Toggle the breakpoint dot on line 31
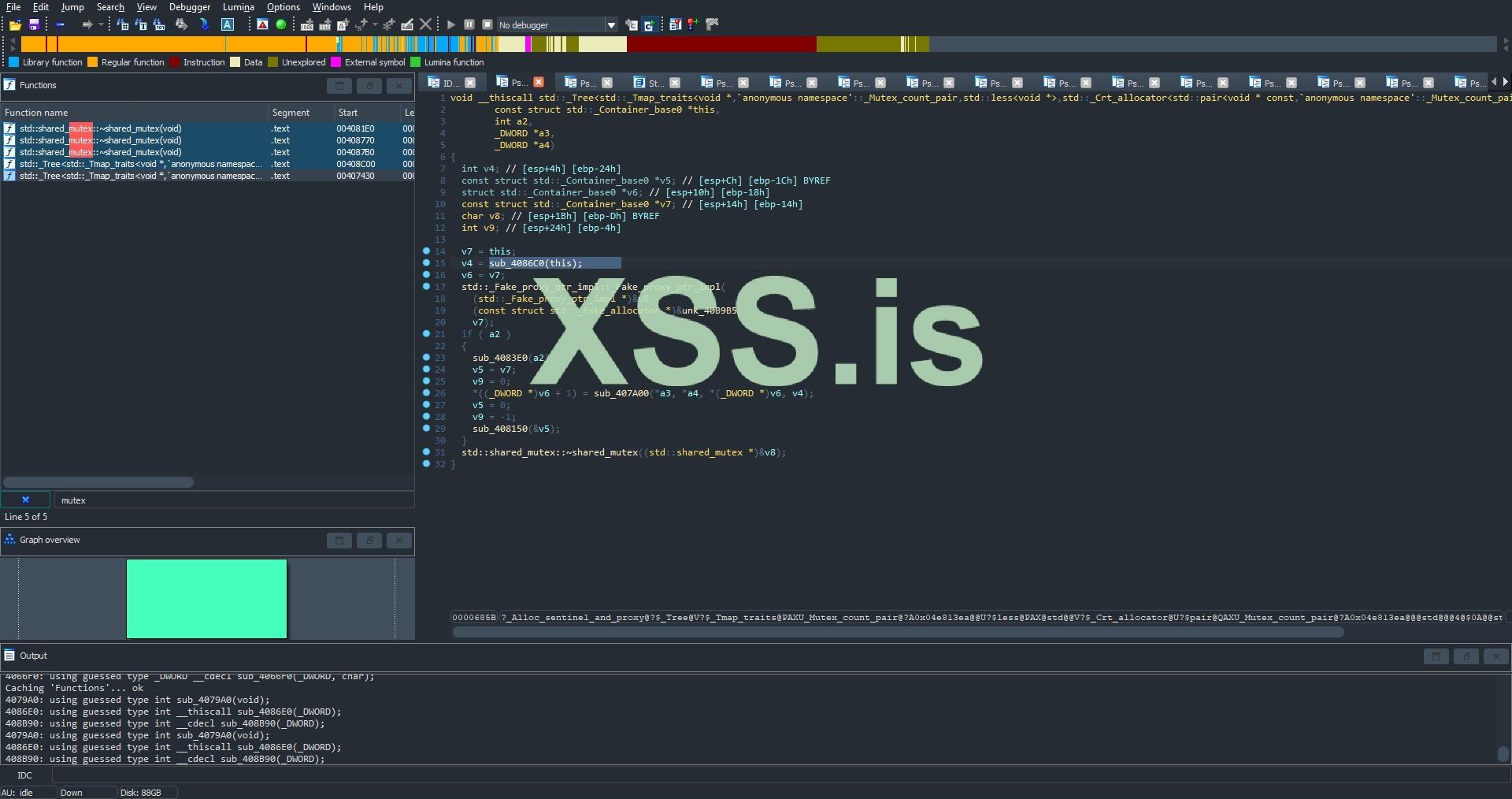The image size is (1512, 799). click(426, 452)
